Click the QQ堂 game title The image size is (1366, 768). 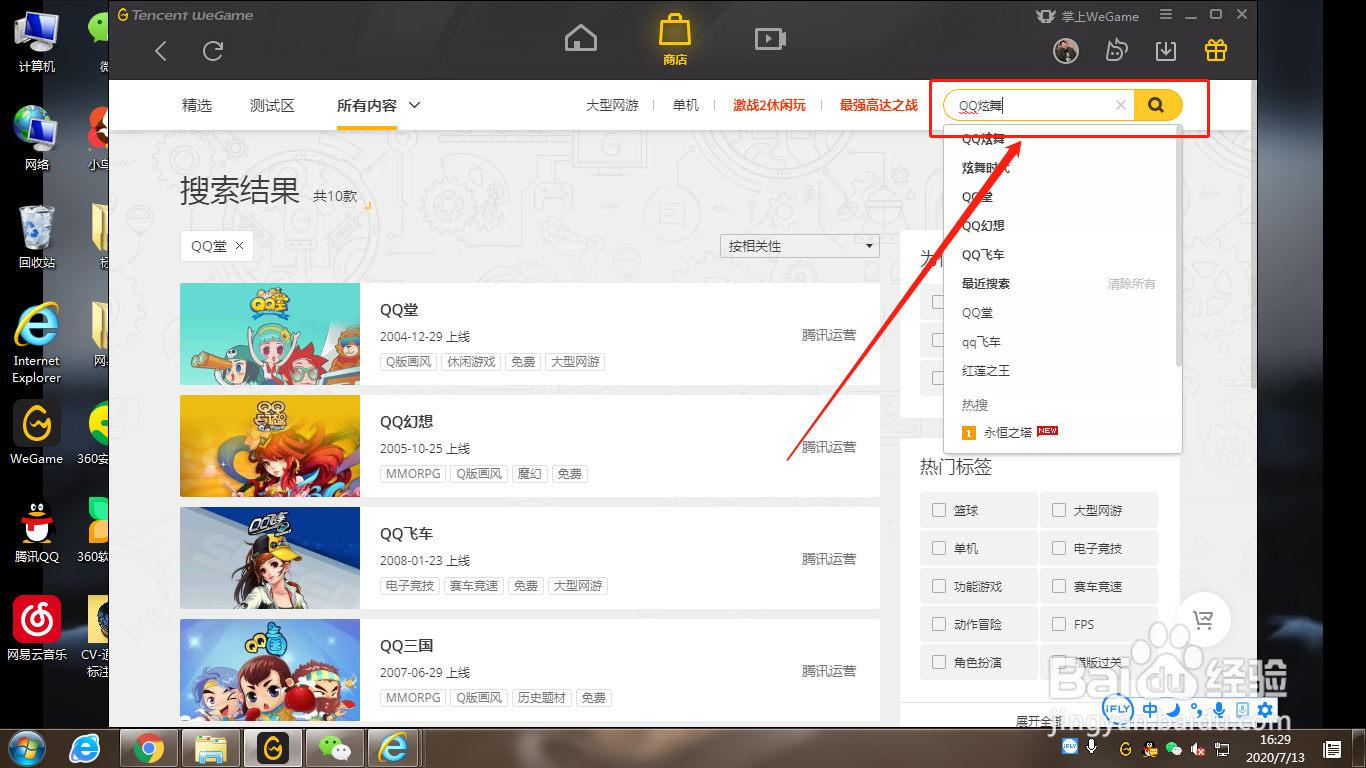[399, 310]
